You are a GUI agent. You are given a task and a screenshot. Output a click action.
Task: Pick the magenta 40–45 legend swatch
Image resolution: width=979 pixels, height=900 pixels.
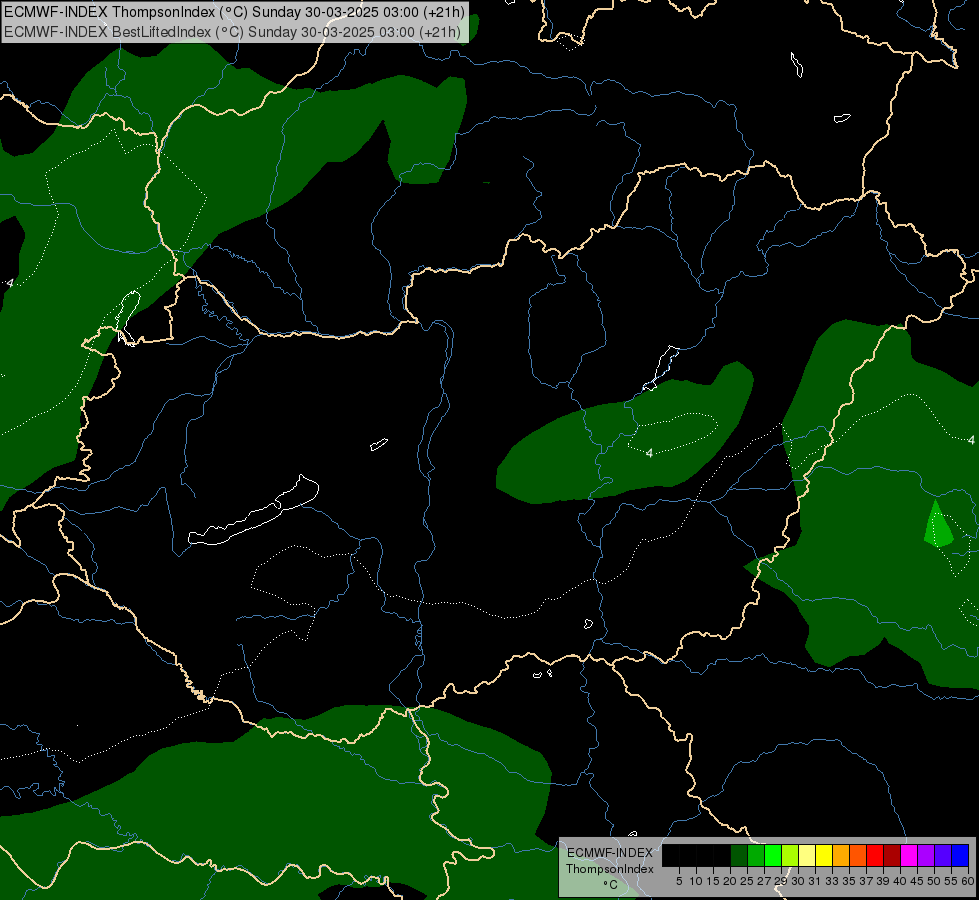(x=909, y=855)
